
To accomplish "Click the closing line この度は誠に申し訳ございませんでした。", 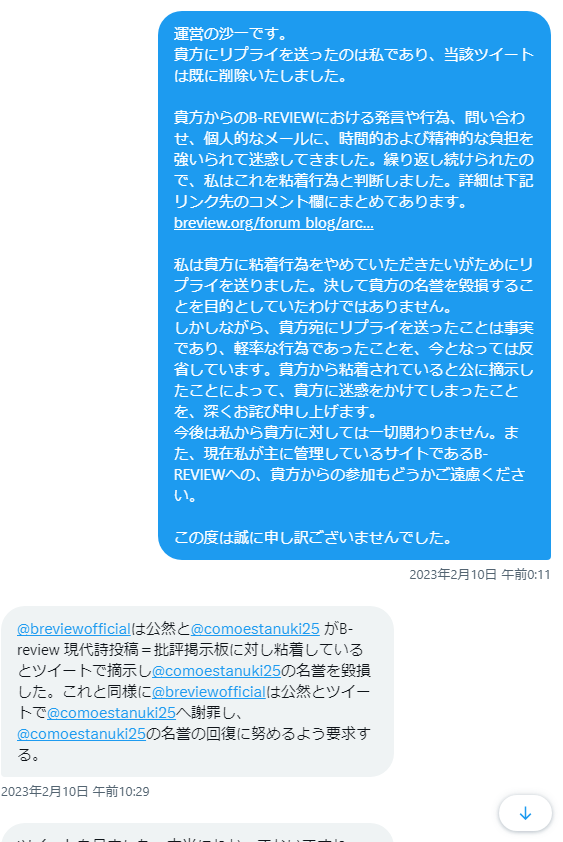I will pos(313,538).
